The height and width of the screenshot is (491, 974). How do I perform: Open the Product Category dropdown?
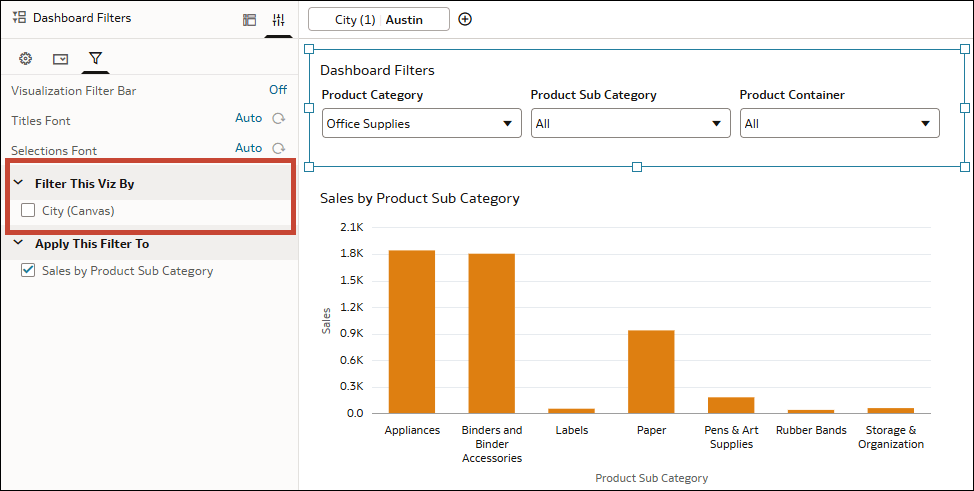tap(421, 124)
